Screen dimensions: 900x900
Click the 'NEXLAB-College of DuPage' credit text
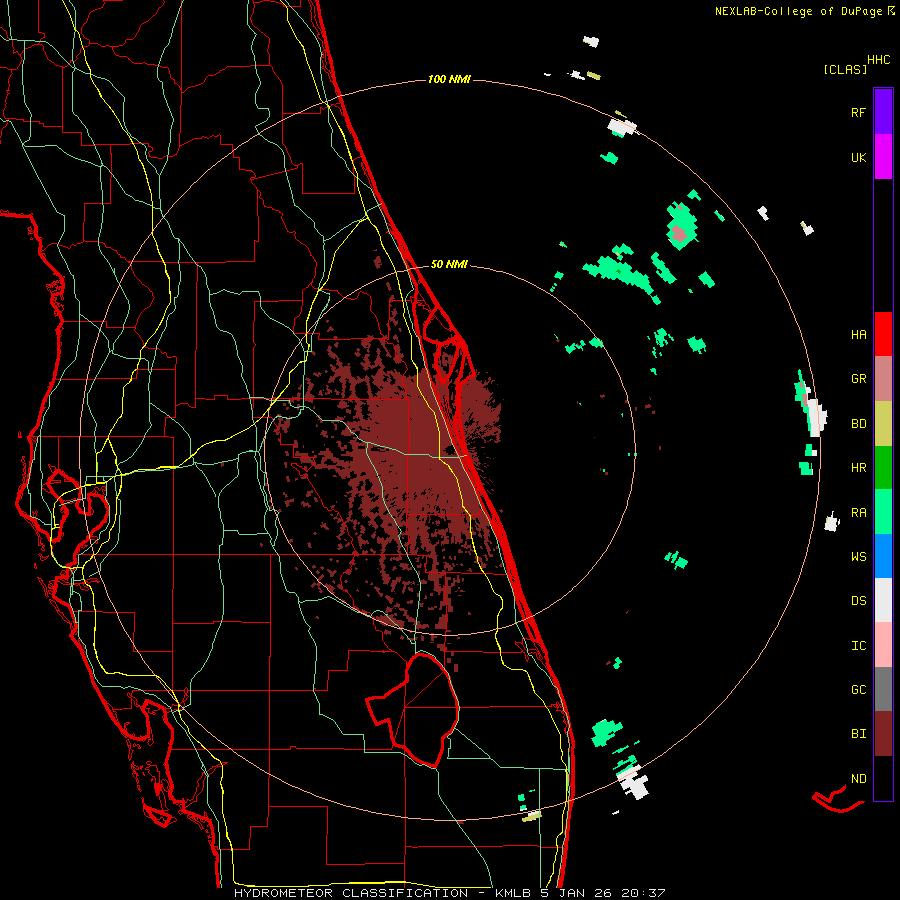click(x=799, y=11)
